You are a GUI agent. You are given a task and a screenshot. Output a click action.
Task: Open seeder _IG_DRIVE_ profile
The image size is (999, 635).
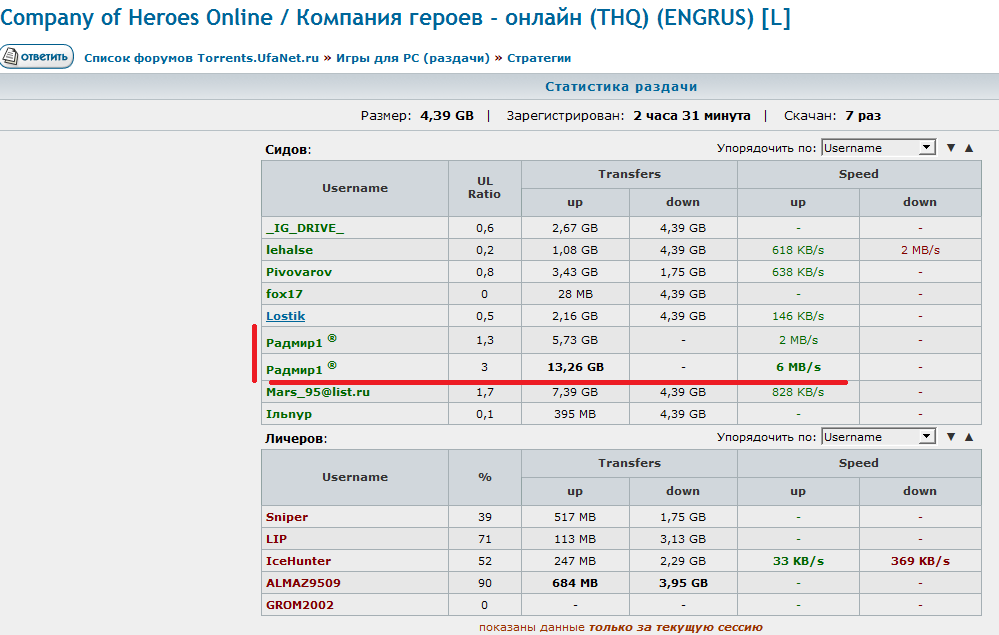[305, 228]
